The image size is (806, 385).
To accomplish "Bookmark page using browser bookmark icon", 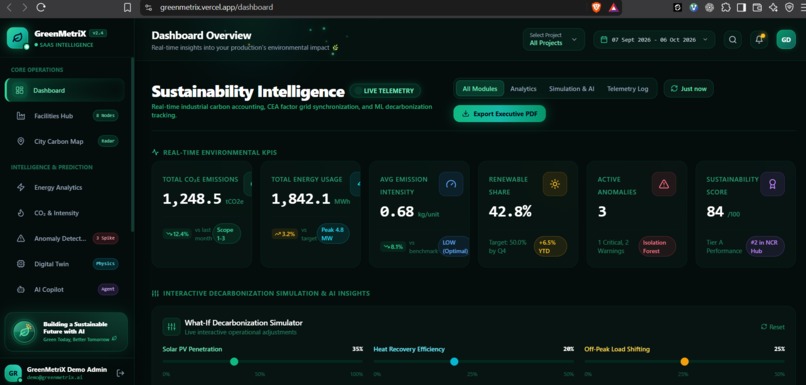I will click(x=127, y=7).
